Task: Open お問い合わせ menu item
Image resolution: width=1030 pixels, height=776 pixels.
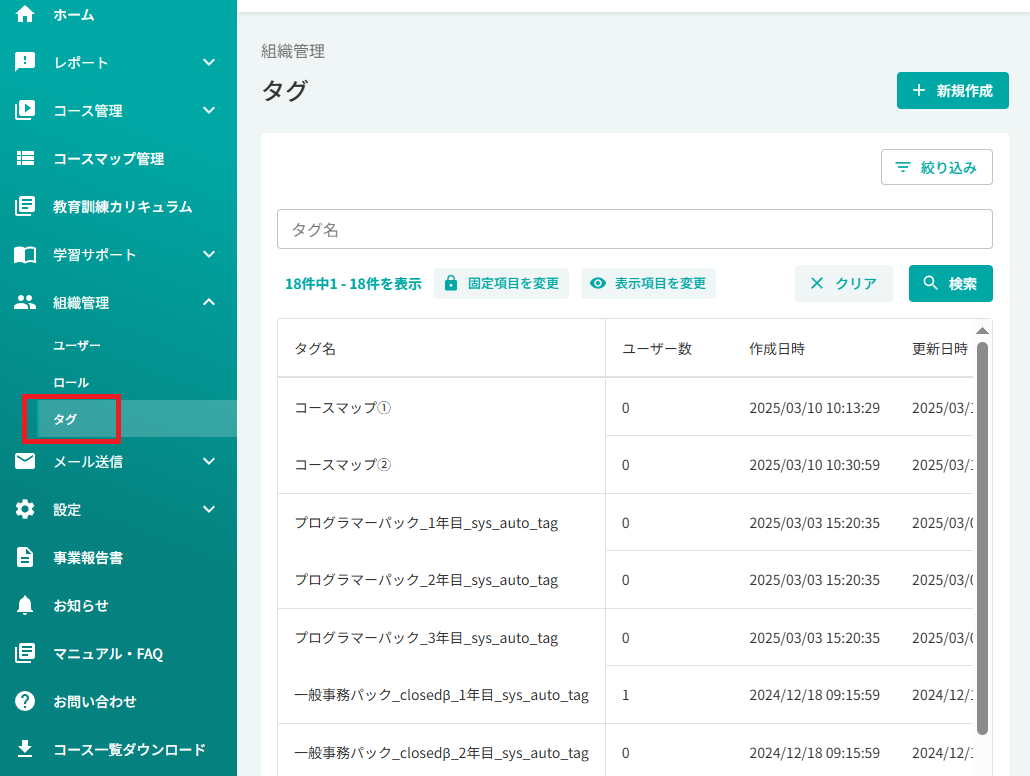Action: tap(118, 702)
